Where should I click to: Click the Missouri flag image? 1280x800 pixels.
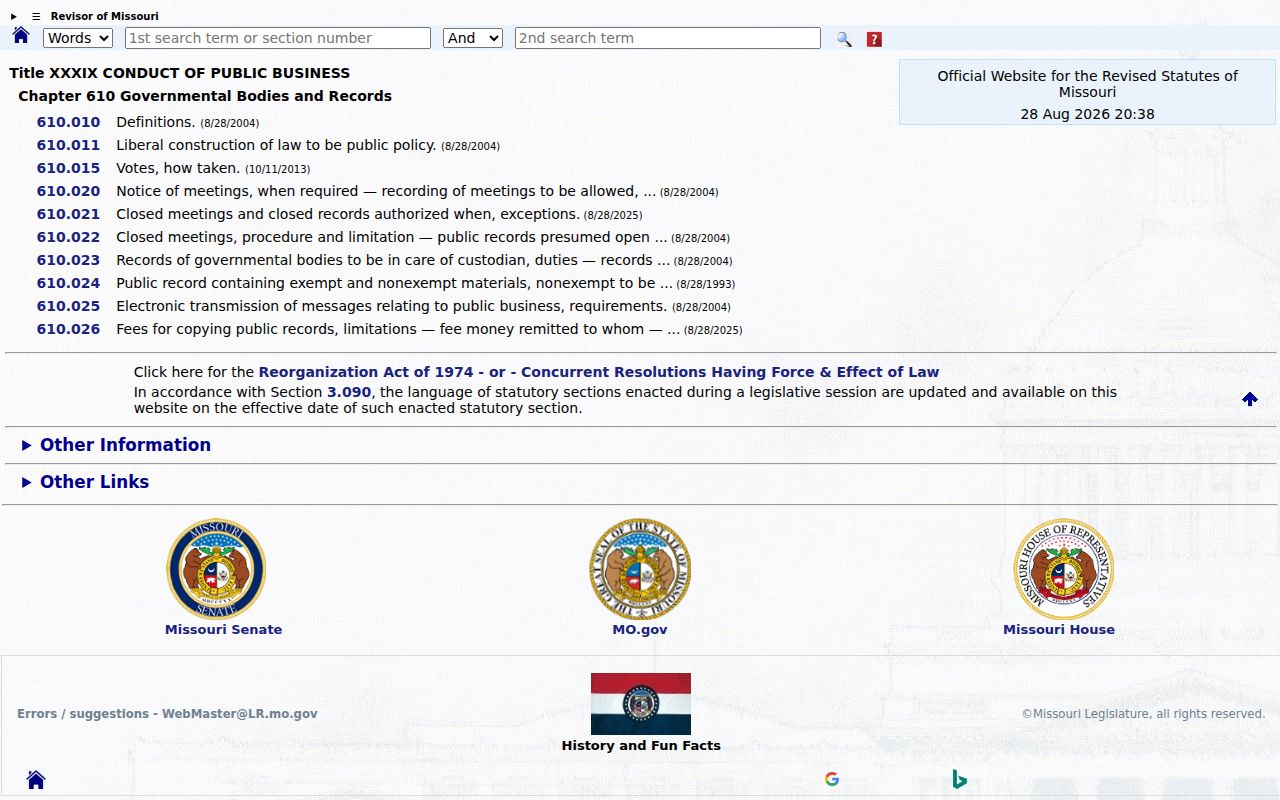[641, 704]
